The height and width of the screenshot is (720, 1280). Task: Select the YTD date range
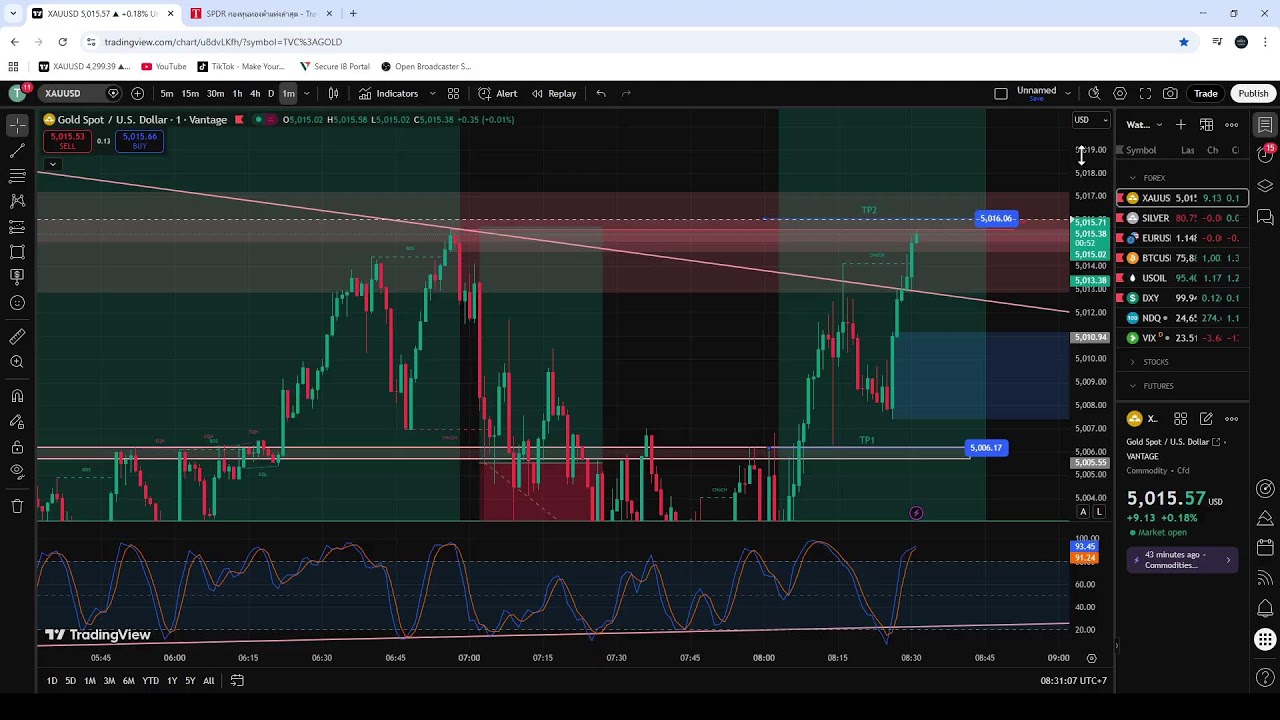click(150, 680)
